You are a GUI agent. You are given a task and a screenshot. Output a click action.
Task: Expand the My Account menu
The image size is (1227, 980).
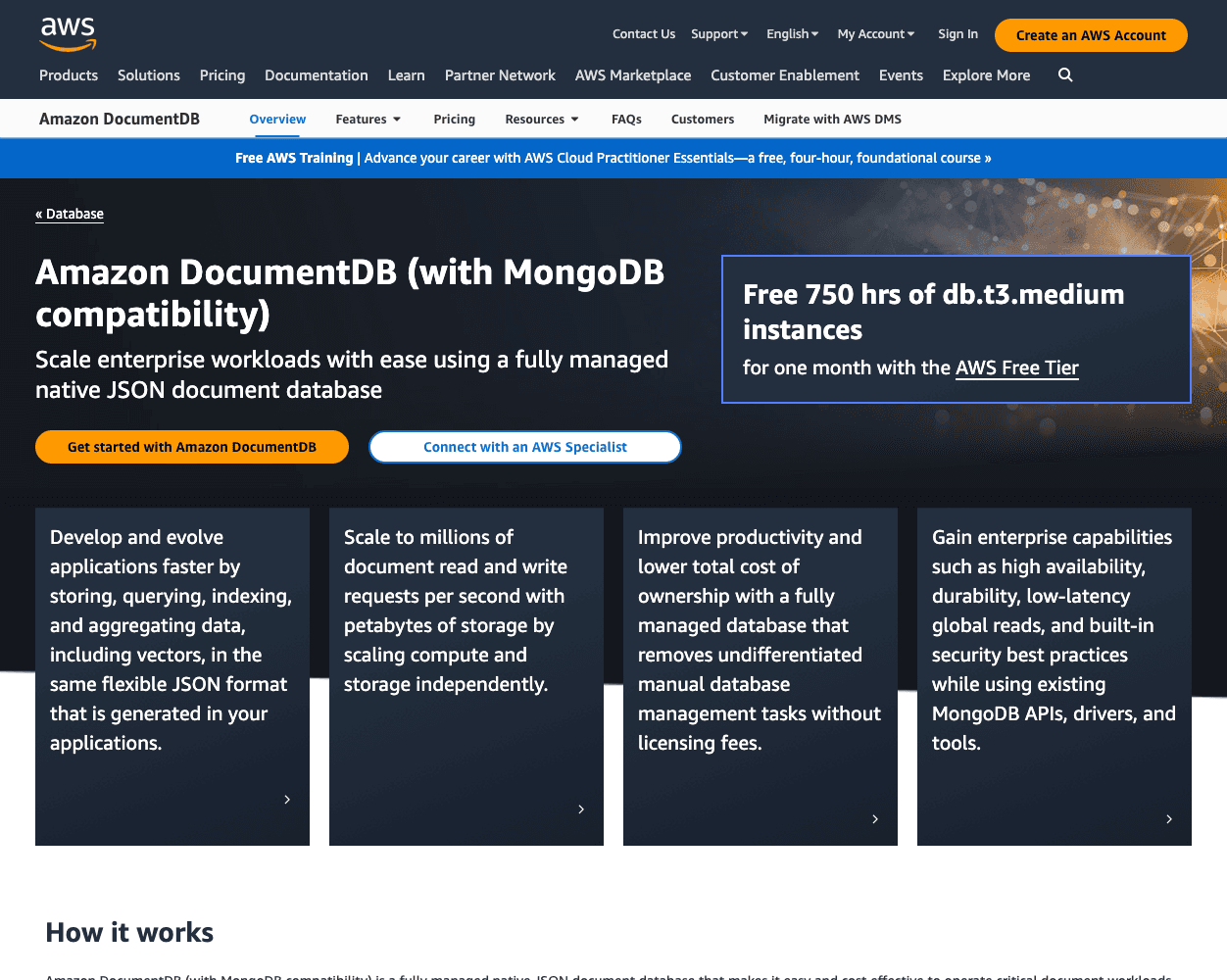pyautogui.click(x=876, y=34)
